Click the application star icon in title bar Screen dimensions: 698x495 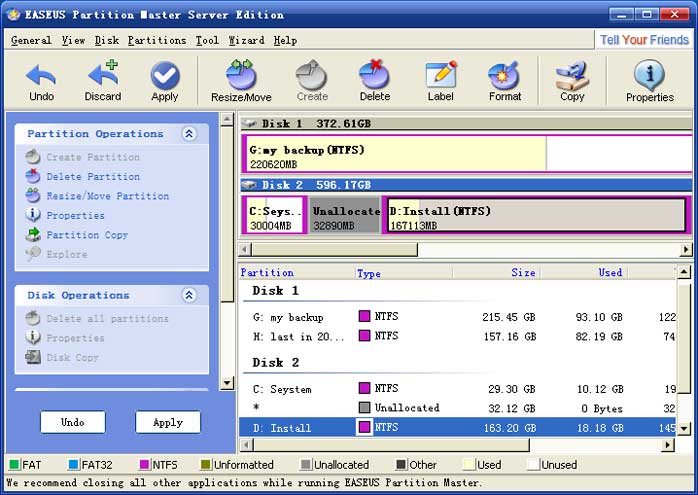[x=14, y=15]
